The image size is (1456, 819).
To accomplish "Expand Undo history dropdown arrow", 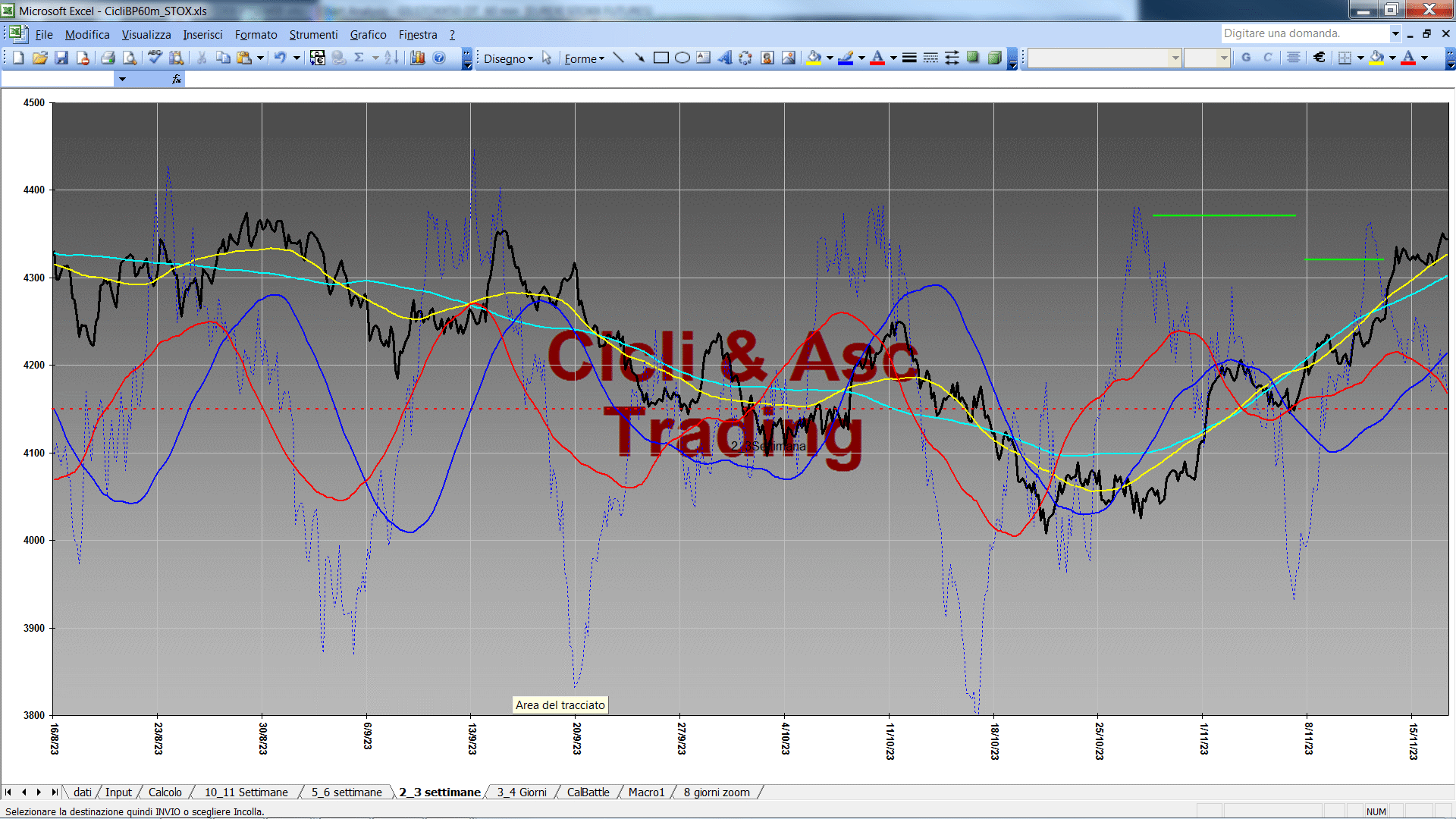I will (x=297, y=58).
